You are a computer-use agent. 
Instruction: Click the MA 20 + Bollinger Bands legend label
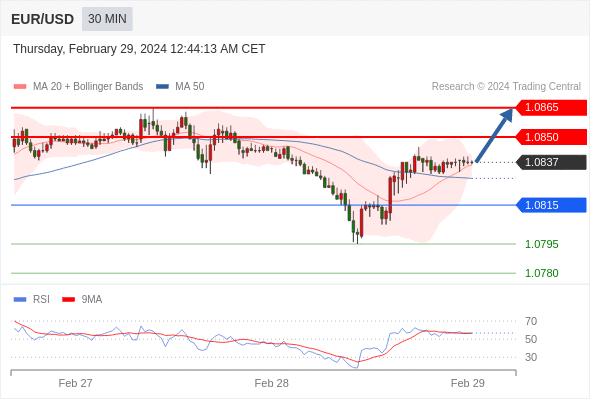88,87
